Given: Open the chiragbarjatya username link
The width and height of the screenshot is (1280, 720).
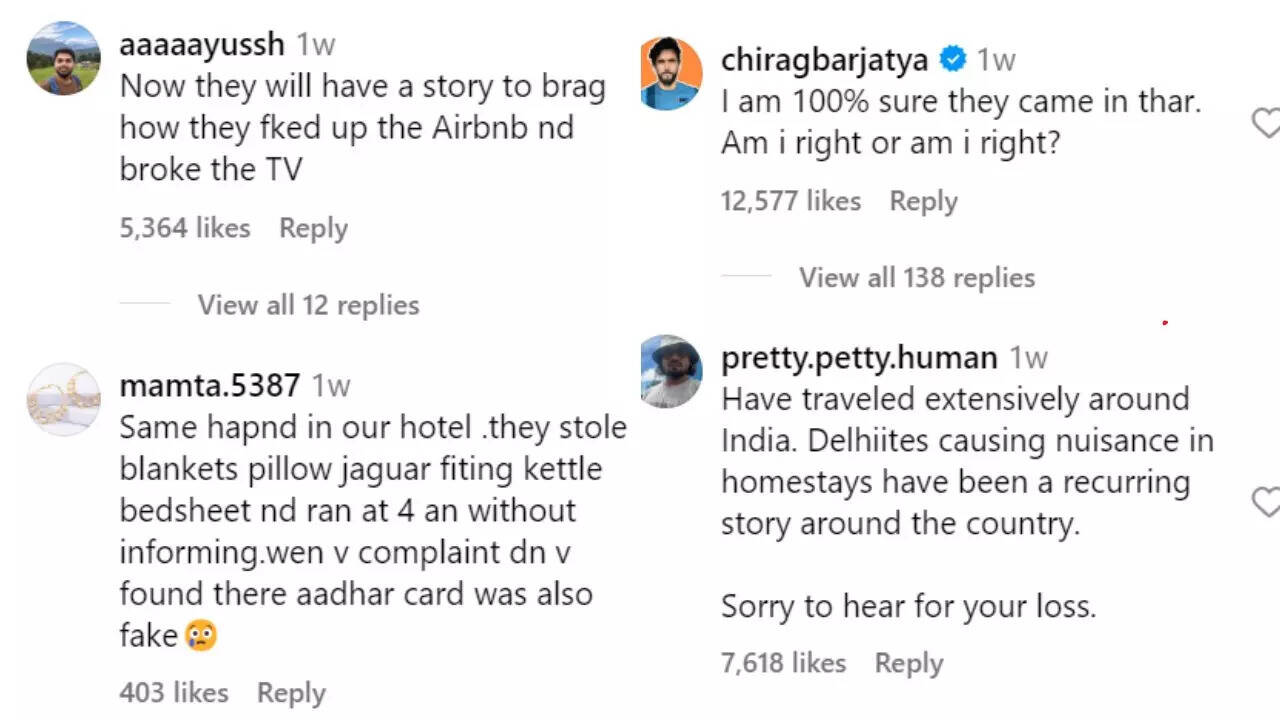Looking at the screenshot, I should [x=824, y=60].
